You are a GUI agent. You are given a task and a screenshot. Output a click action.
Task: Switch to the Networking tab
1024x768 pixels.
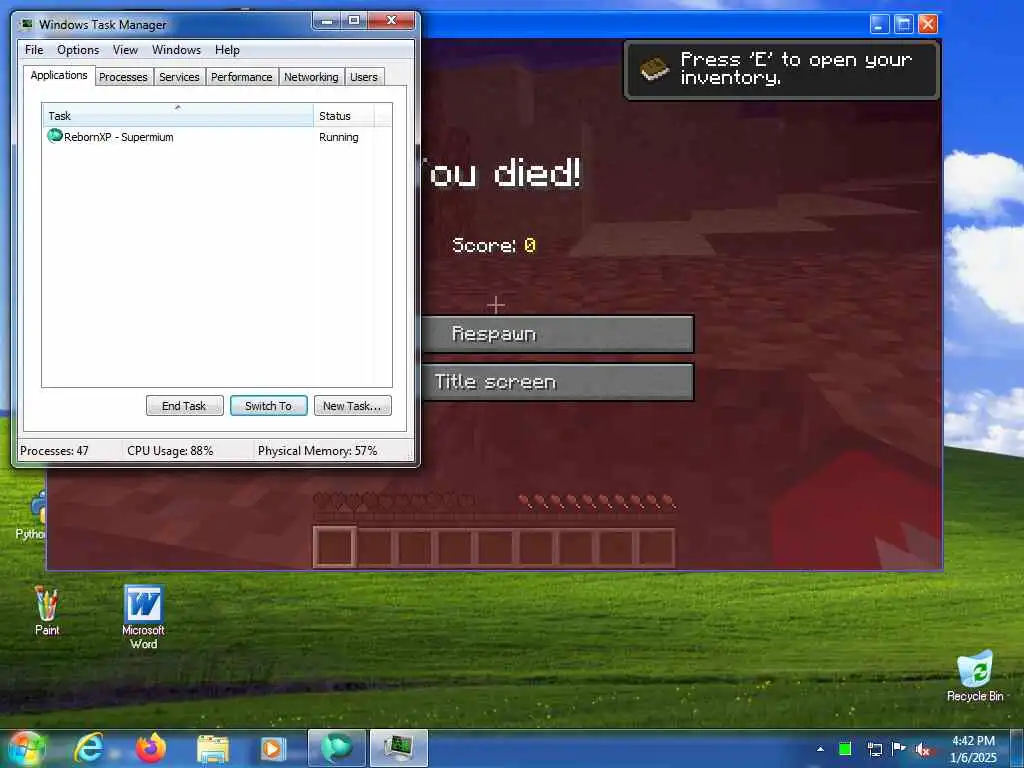click(x=311, y=77)
